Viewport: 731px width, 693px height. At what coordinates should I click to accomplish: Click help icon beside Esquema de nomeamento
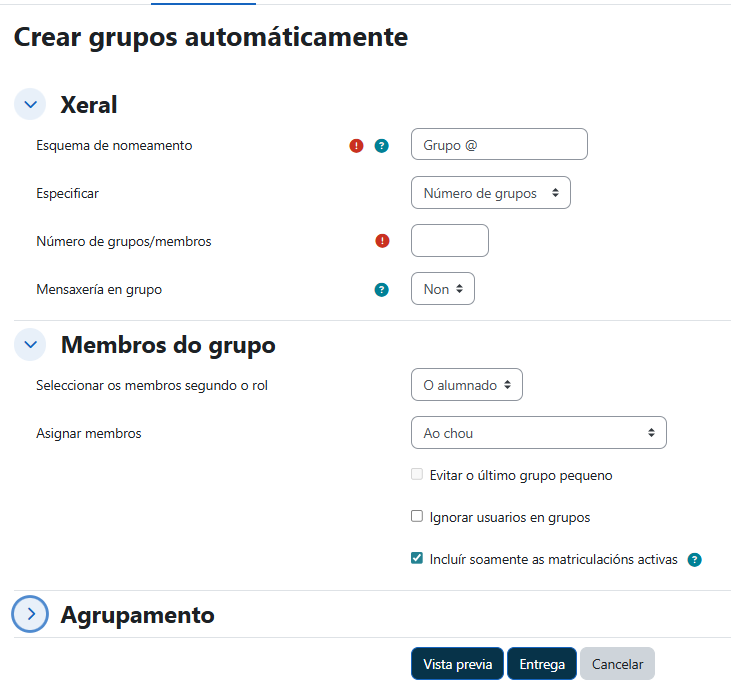click(x=381, y=146)
